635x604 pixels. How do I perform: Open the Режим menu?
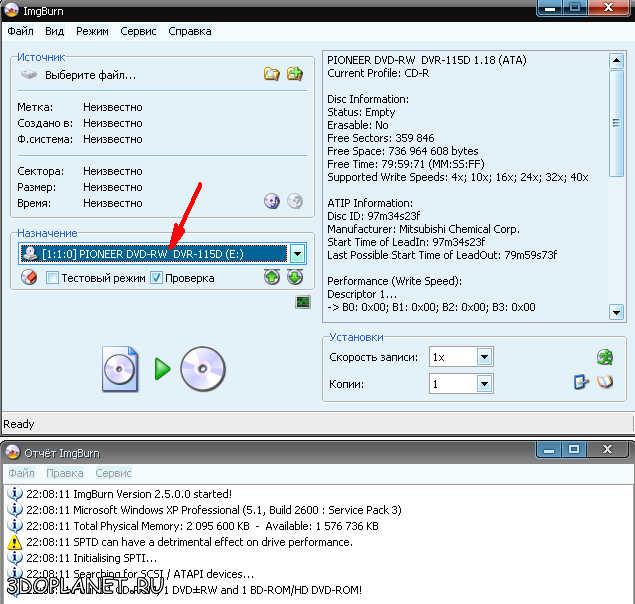click(x=92, y=31)
